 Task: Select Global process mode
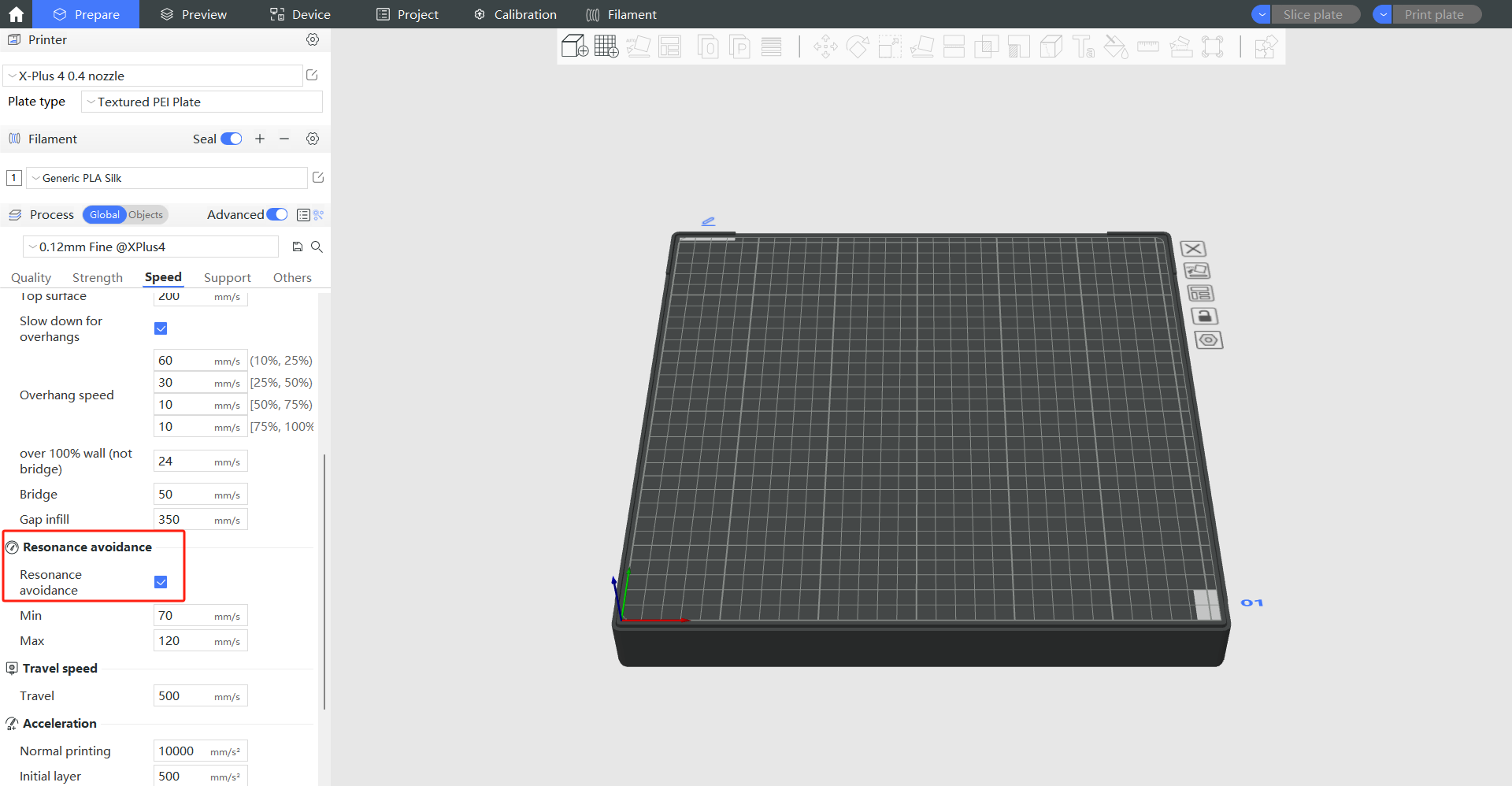coord(104,214)
